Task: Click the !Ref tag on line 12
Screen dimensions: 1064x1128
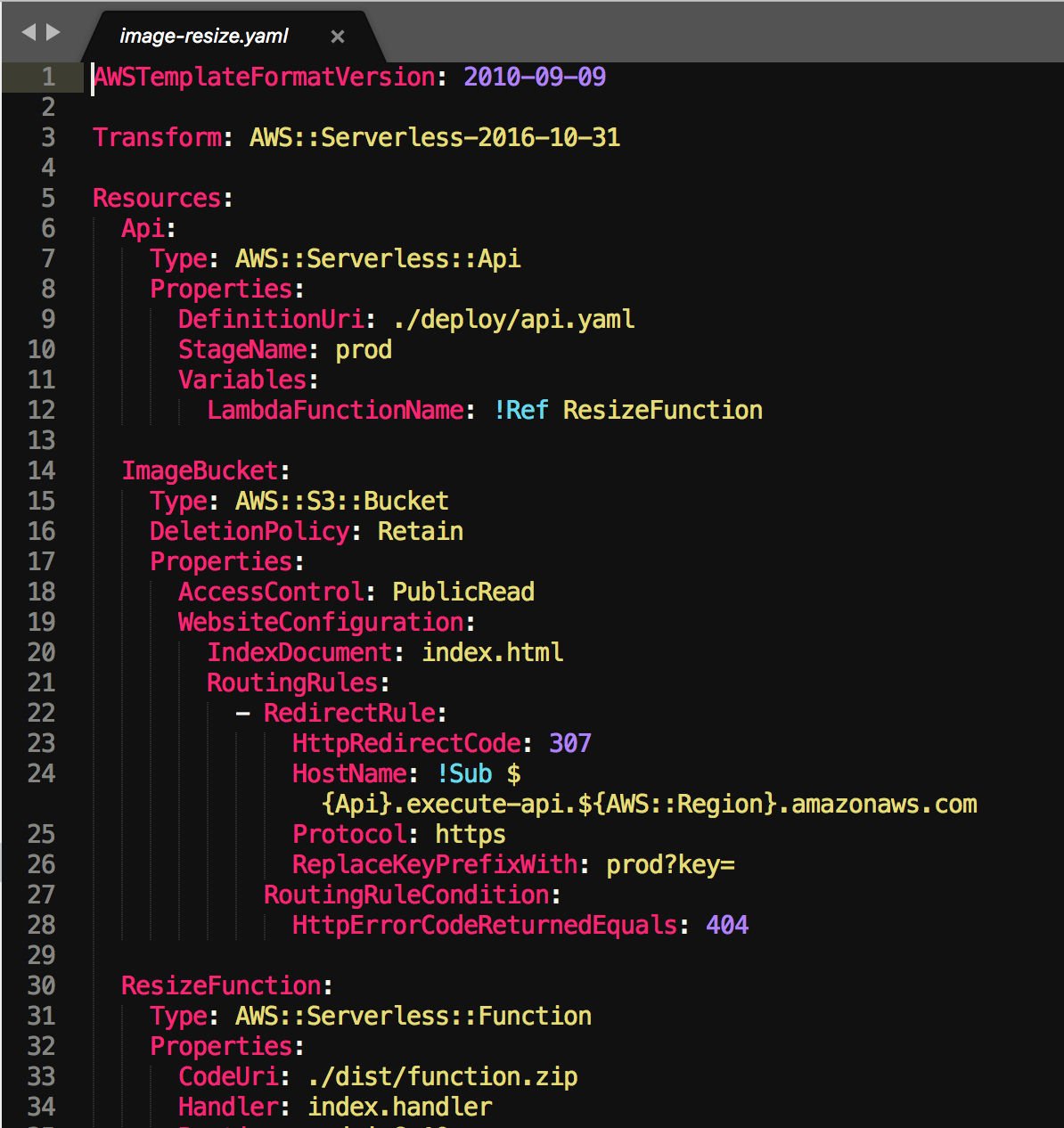Action: click(520, 410)
